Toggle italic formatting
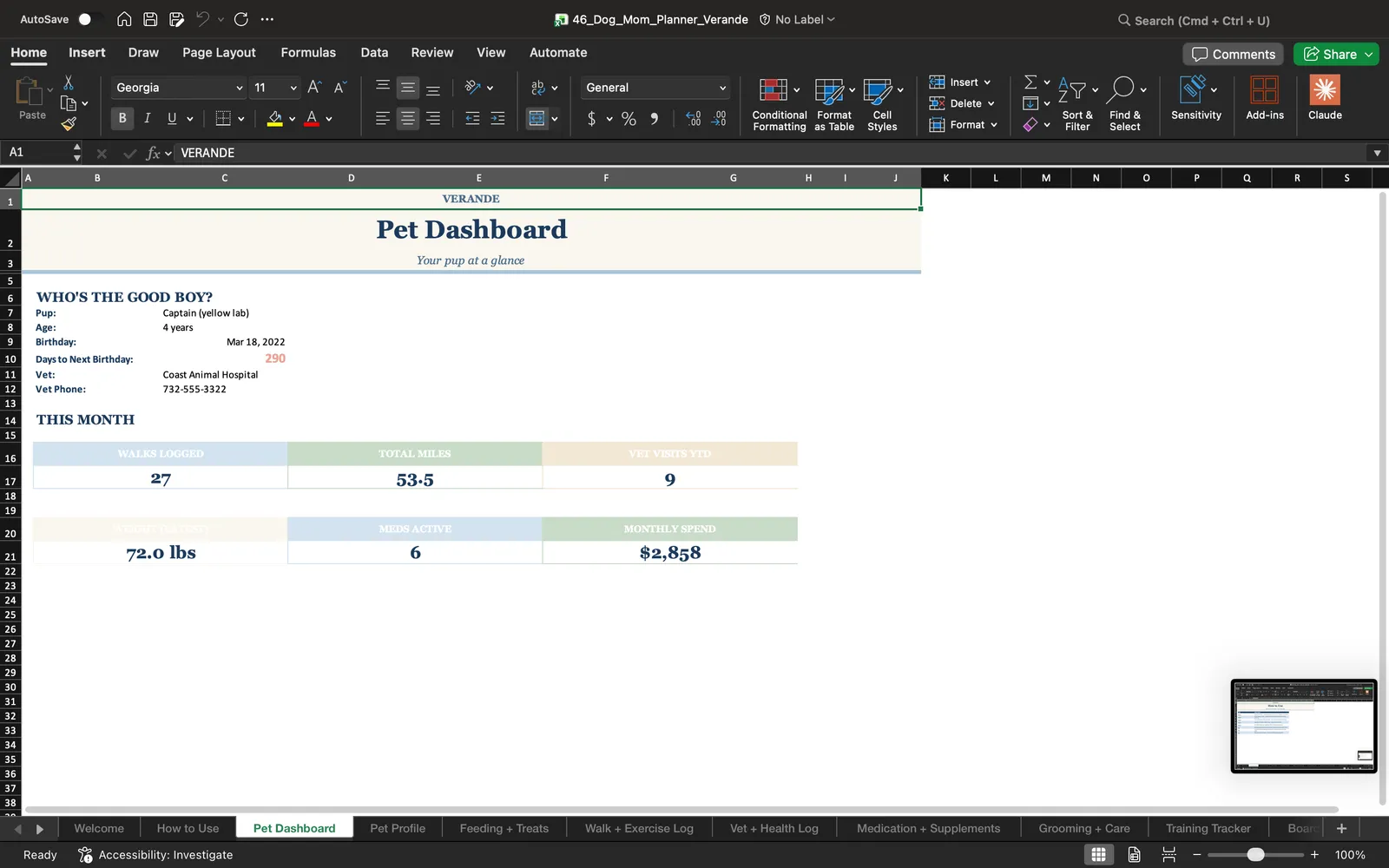1389x868 pixels. tap(147, 118)
